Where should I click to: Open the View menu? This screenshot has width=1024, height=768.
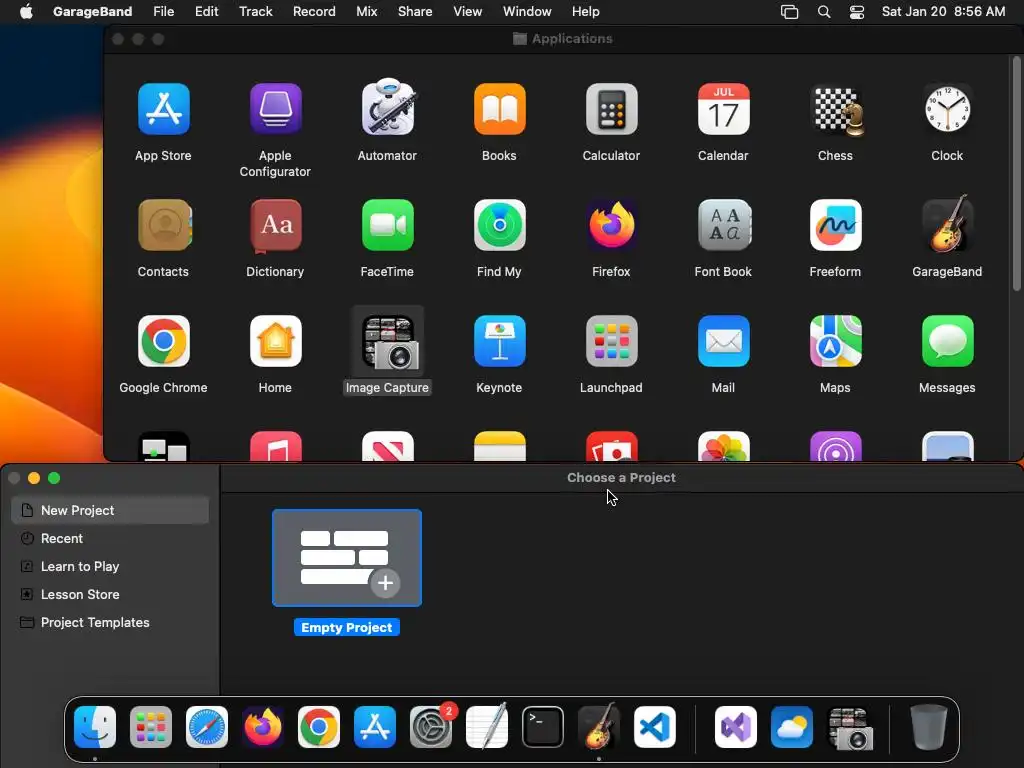pos(468,12)
